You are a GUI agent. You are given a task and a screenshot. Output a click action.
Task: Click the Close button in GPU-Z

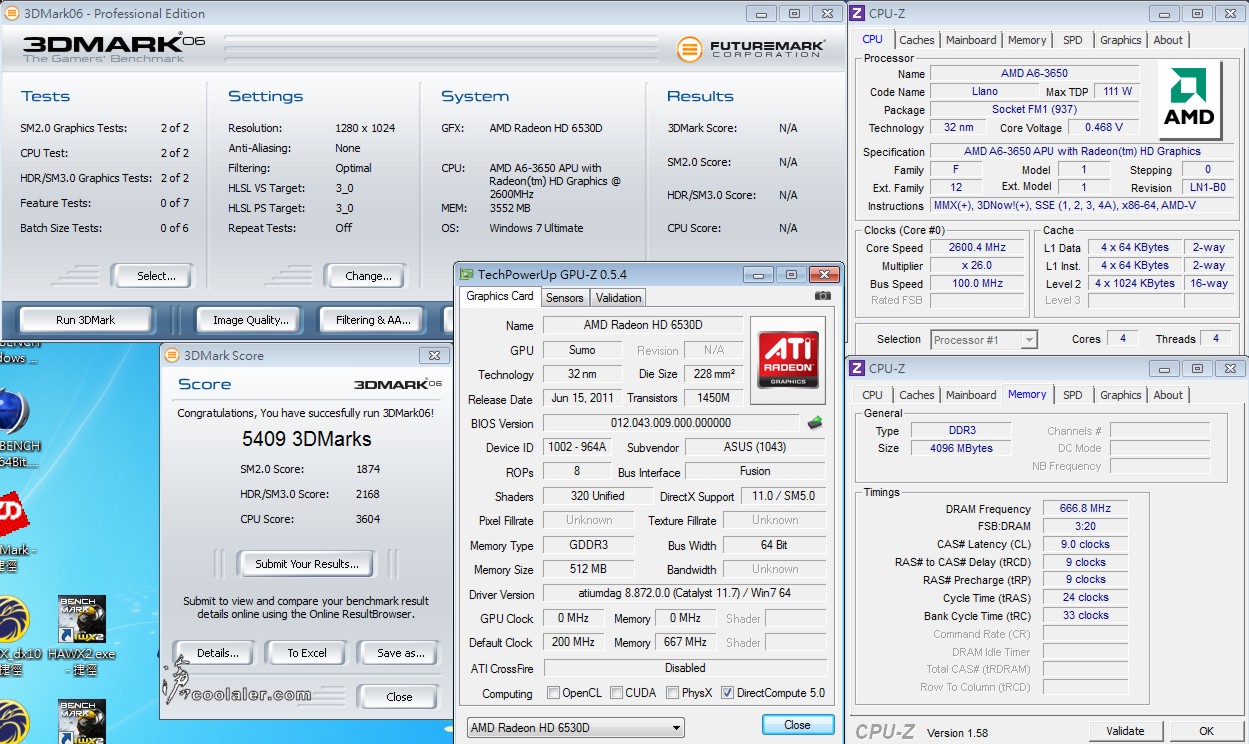click(x=797, y=725)
